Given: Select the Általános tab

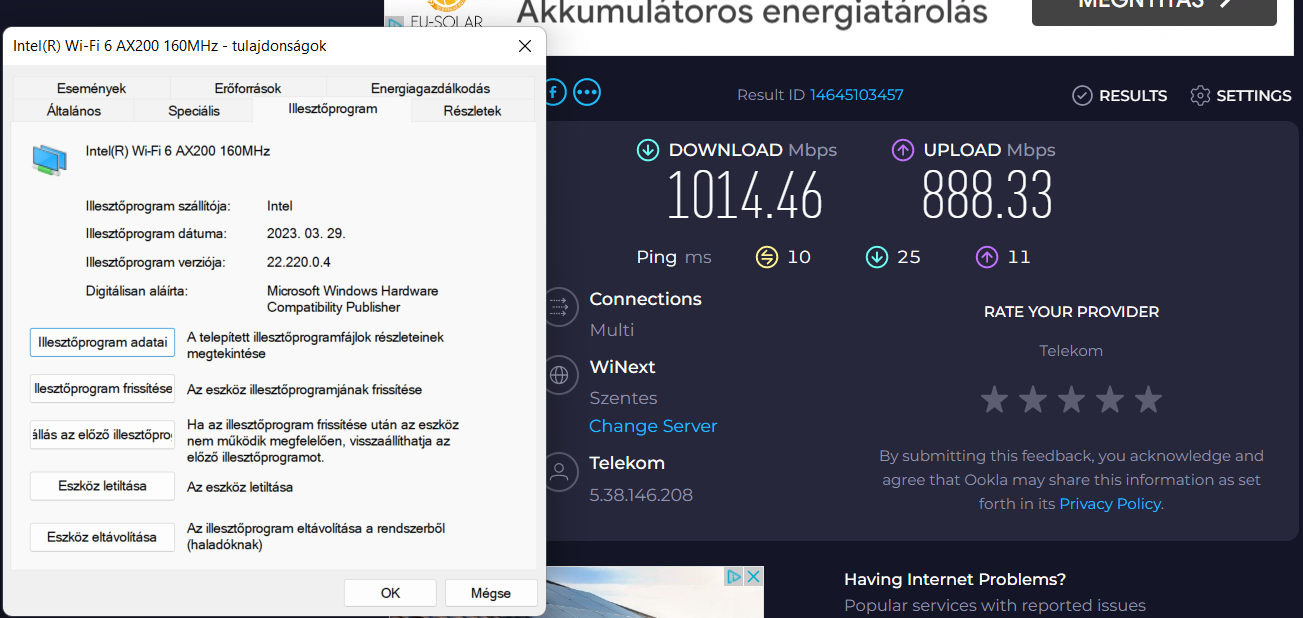Looking at the screenshot, I should pyautogui.click(x=73, y=111).
